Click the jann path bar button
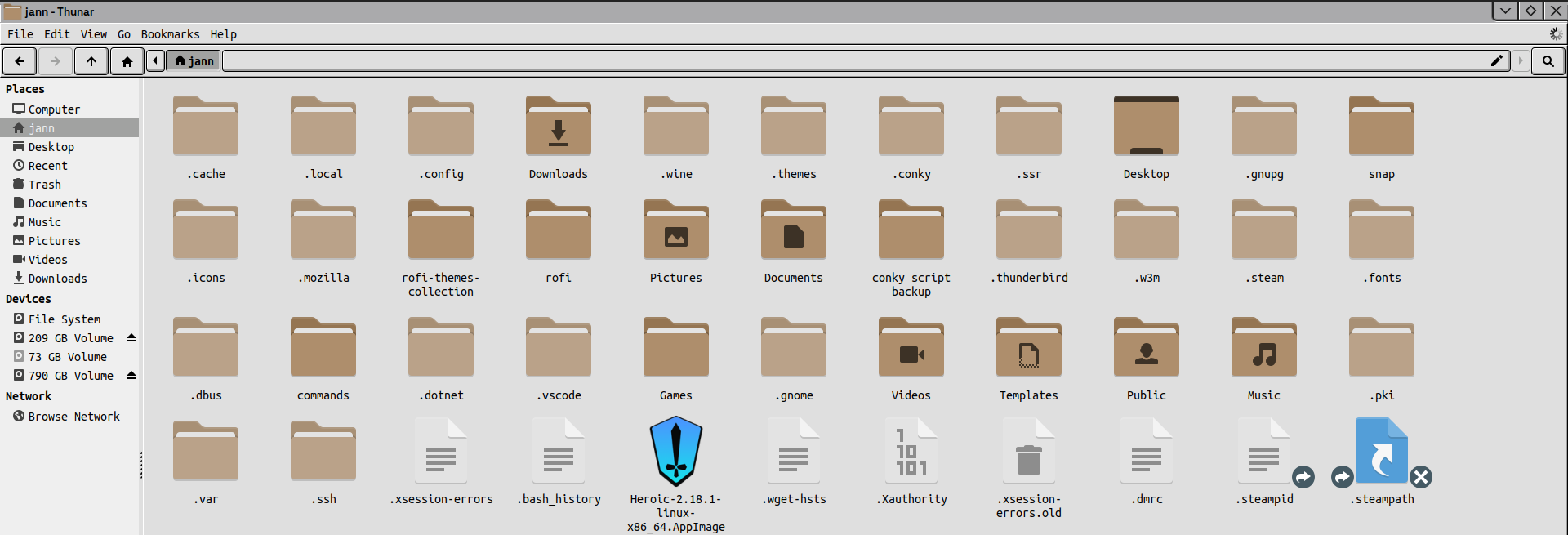The height and width of the screenshot is (535, 1568). tap(194, 61)
